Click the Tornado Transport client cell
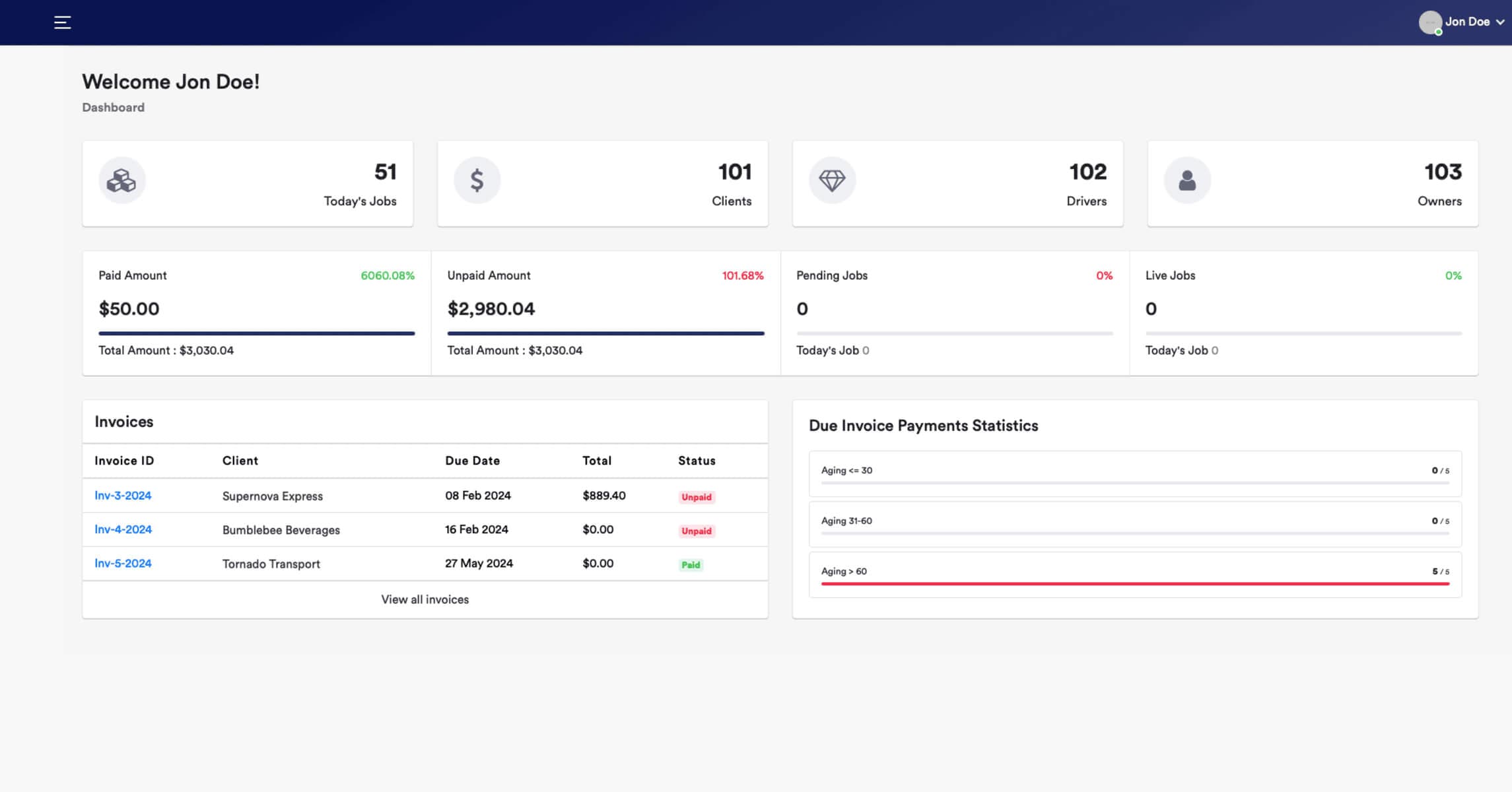The image size is (1512, 792). (x=271, y=564)
